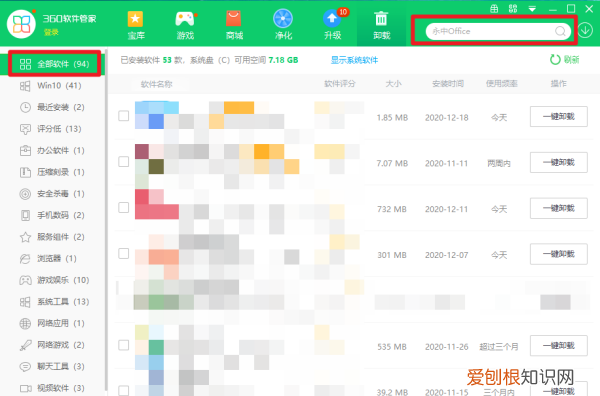Open the 宝库 software library tab
The image size is (600, 396).
136,26
